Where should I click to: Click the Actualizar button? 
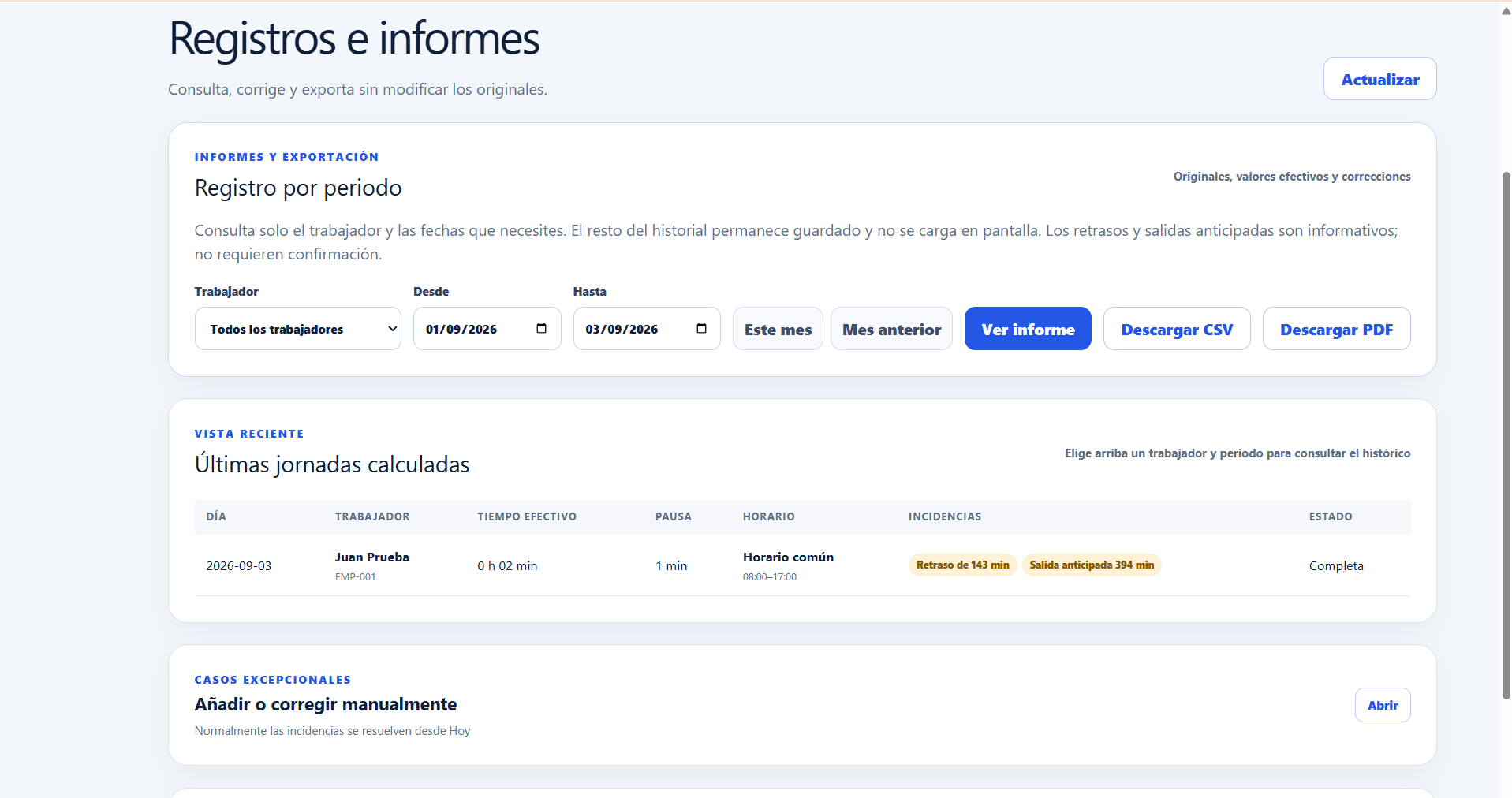point(1379,79)
